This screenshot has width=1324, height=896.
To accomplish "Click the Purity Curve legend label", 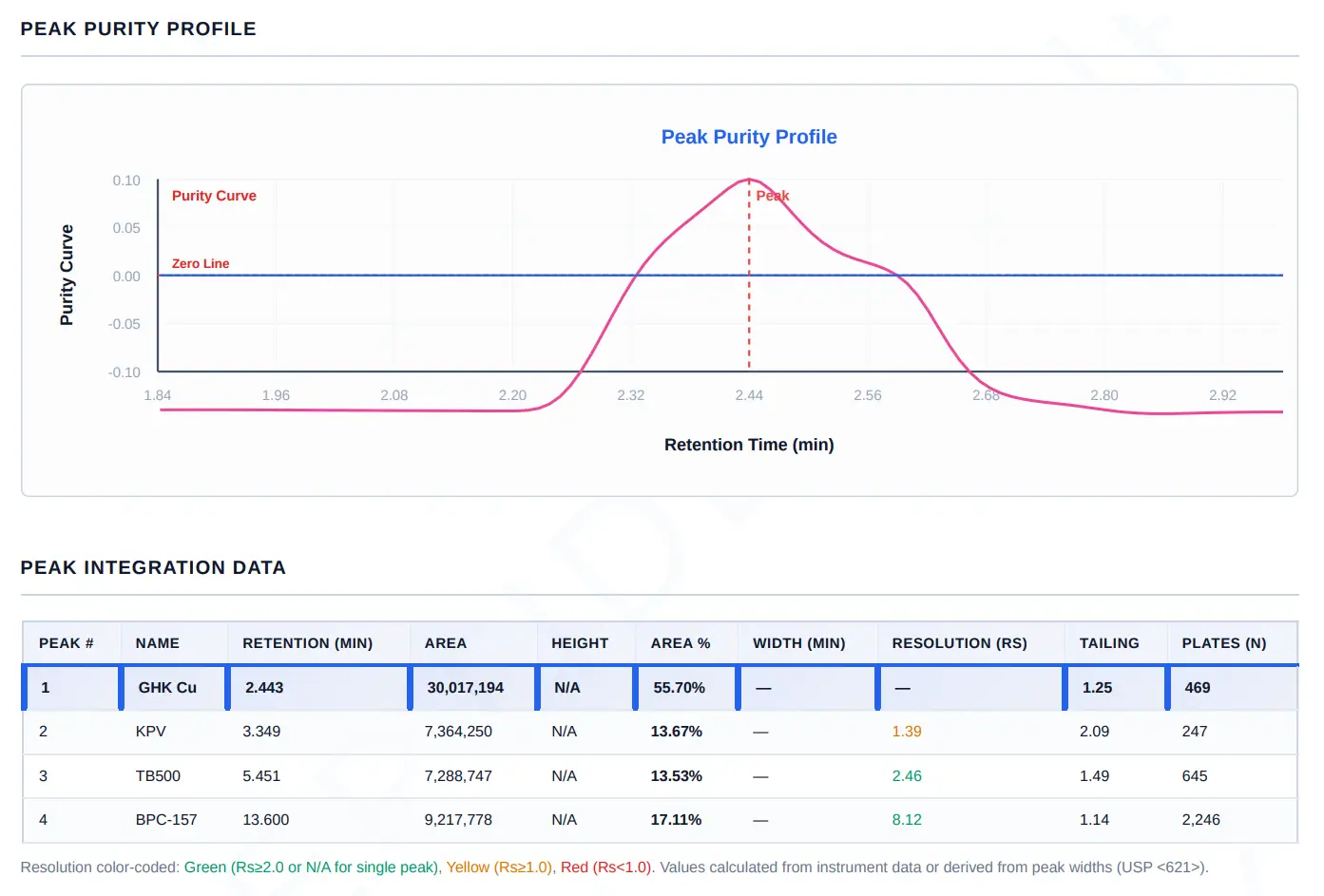I will click(214, 196).
